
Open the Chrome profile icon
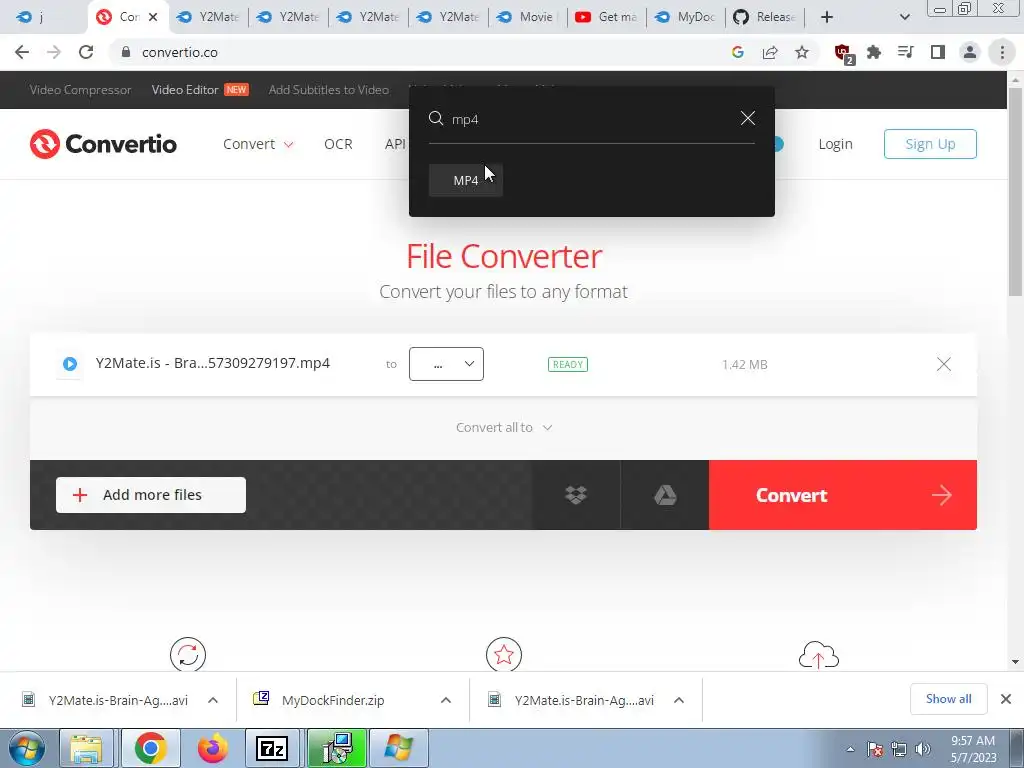[x=970, y=52]
